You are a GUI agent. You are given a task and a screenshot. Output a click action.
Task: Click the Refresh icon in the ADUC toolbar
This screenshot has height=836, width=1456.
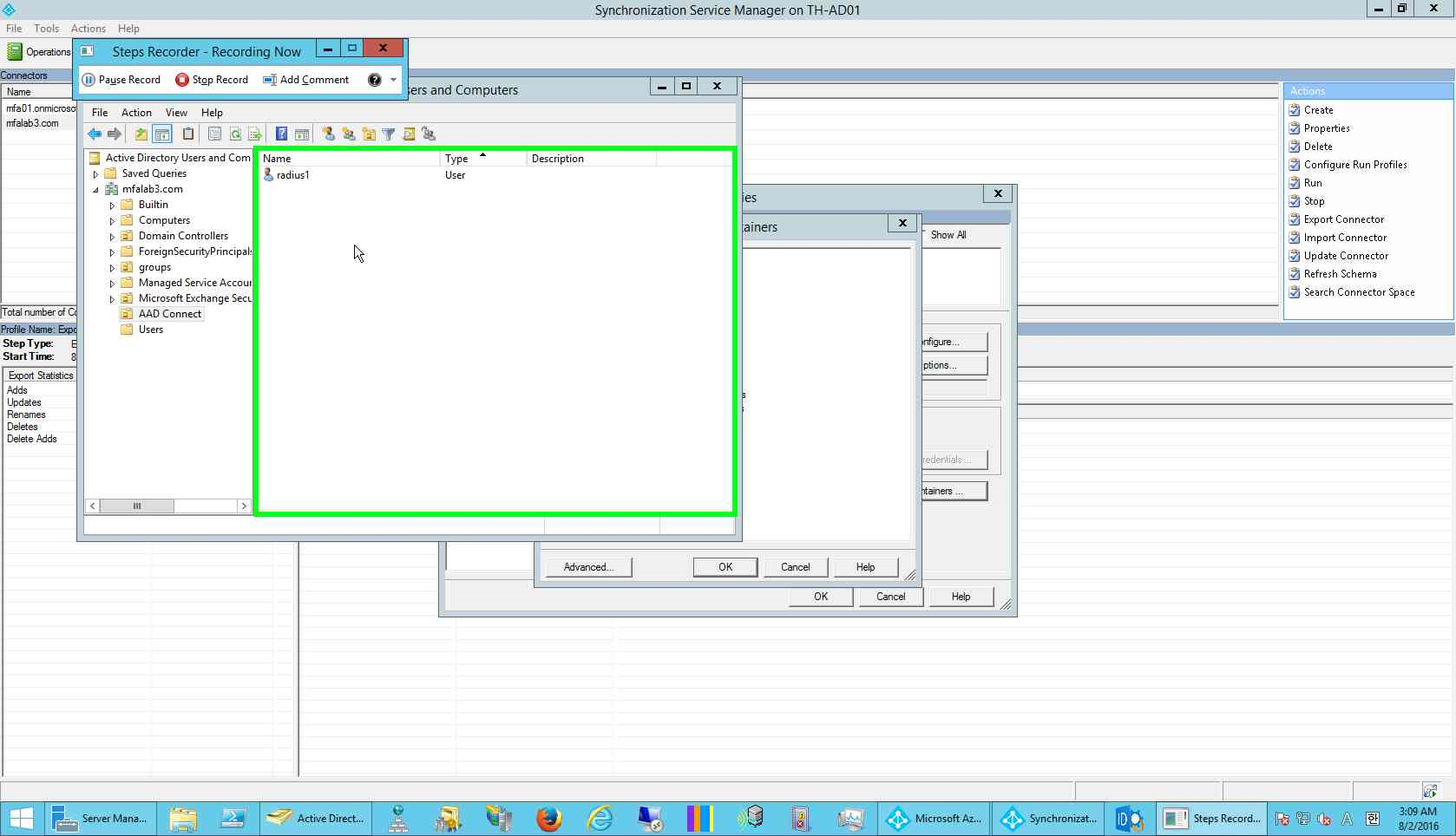[x=235, y=134]
